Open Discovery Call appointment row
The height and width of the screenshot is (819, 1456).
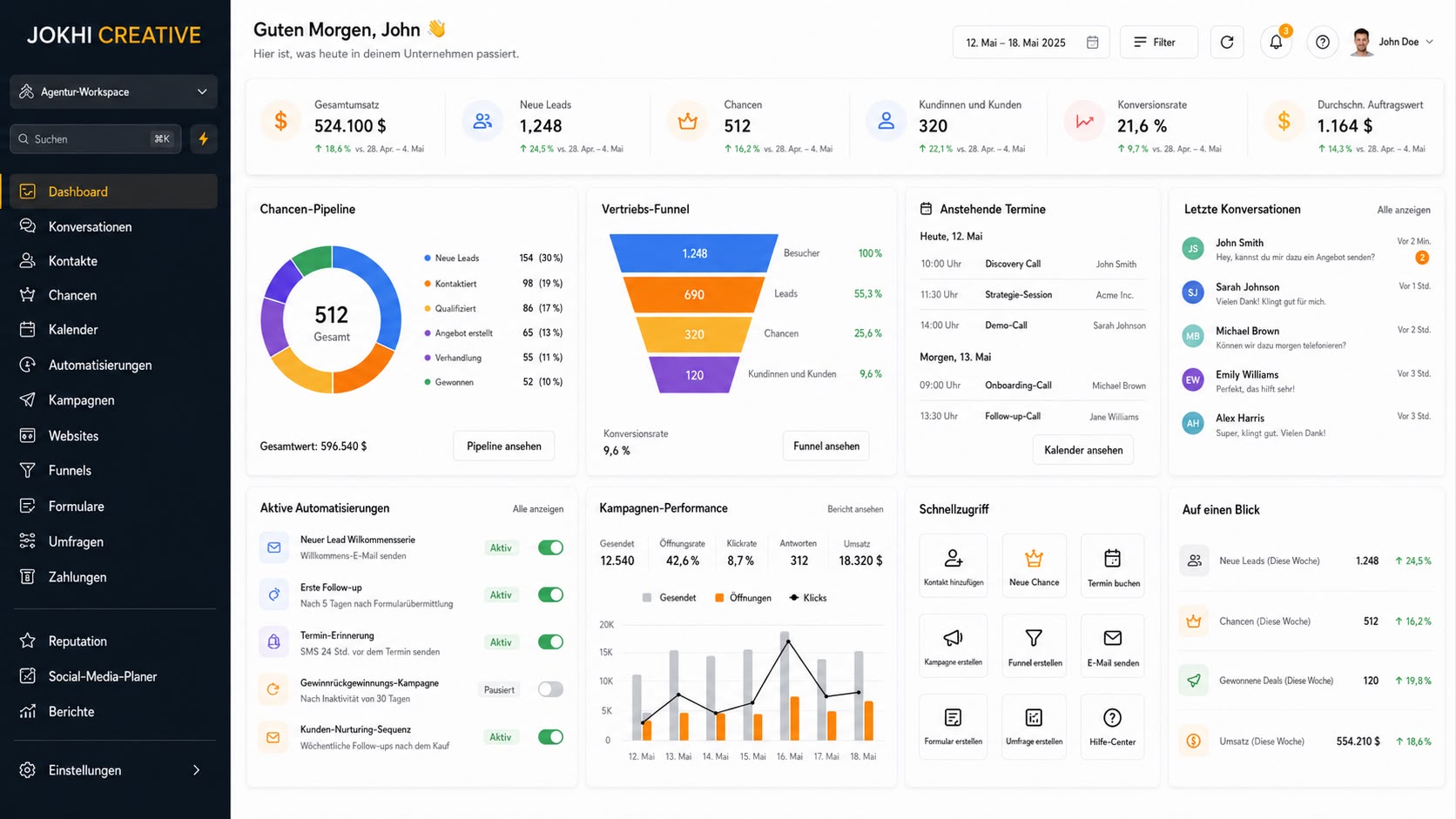click(x=1033, y=264)
